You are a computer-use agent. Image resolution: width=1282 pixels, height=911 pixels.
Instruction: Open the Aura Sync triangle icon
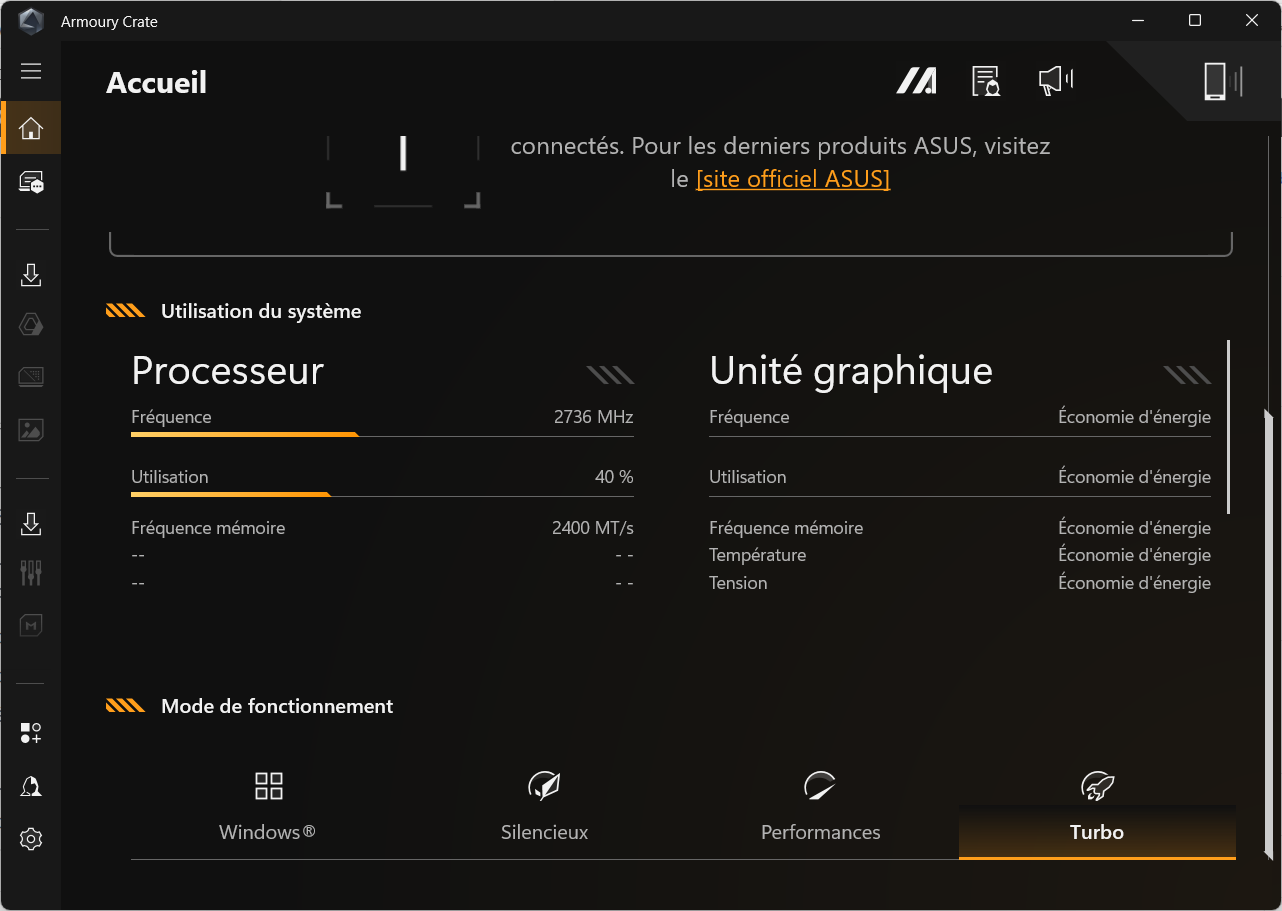(31, 325)
